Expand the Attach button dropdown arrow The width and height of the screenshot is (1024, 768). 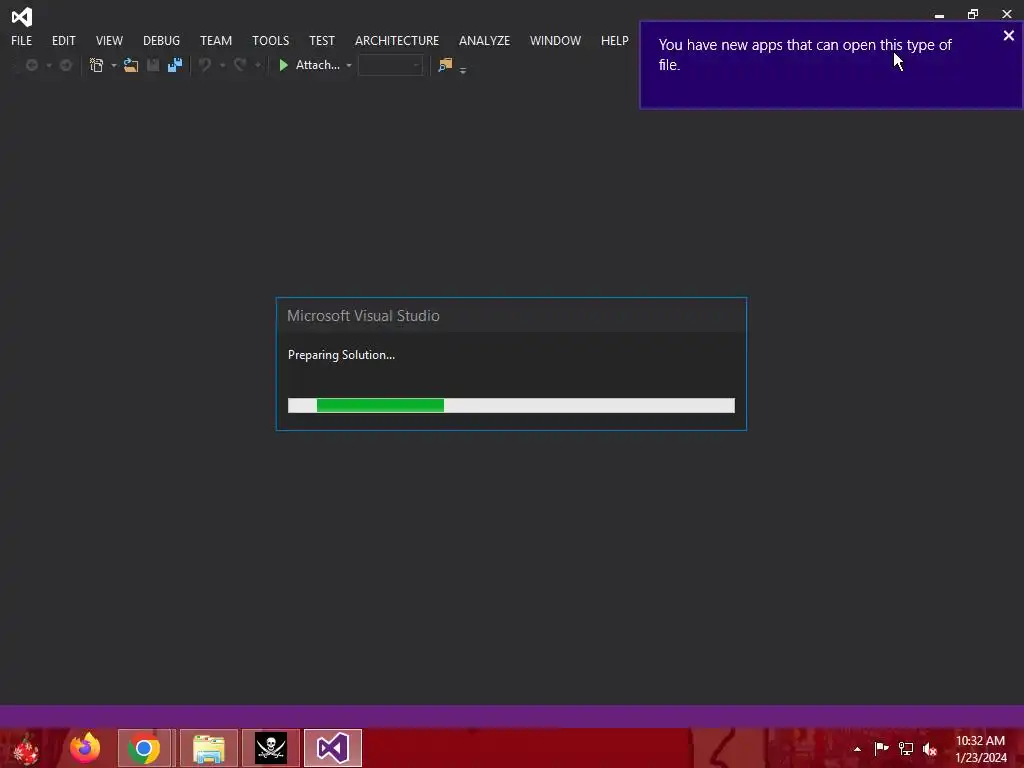coord(349,65)
